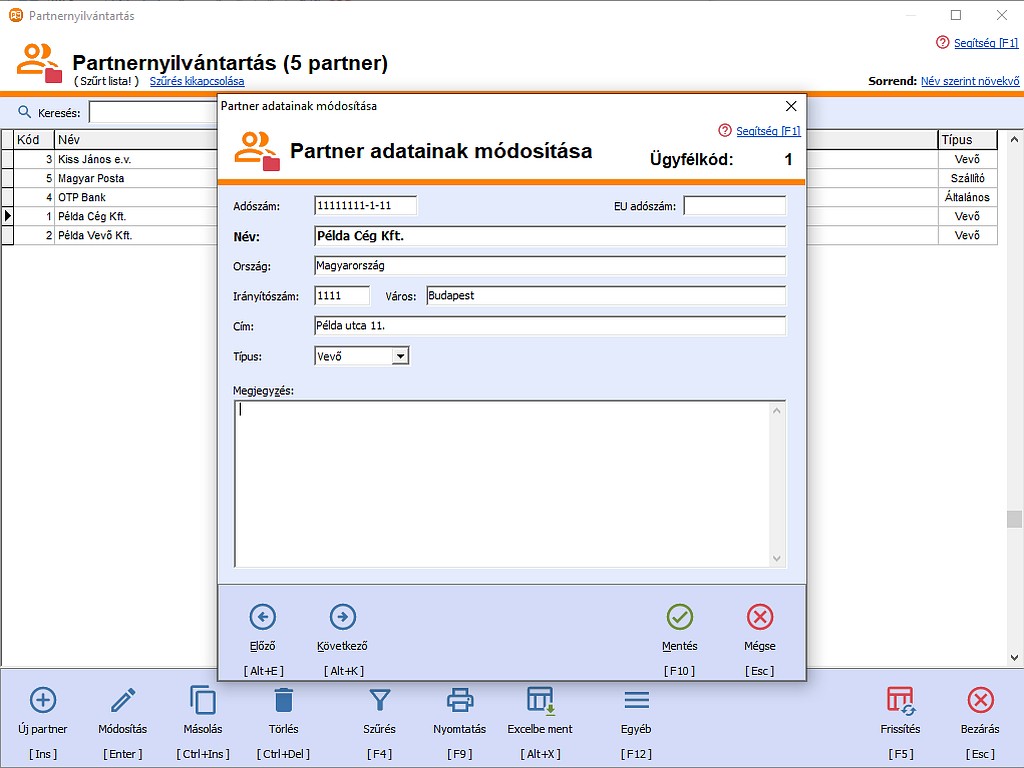Click the Másolás copy icon

click(203, 700)
